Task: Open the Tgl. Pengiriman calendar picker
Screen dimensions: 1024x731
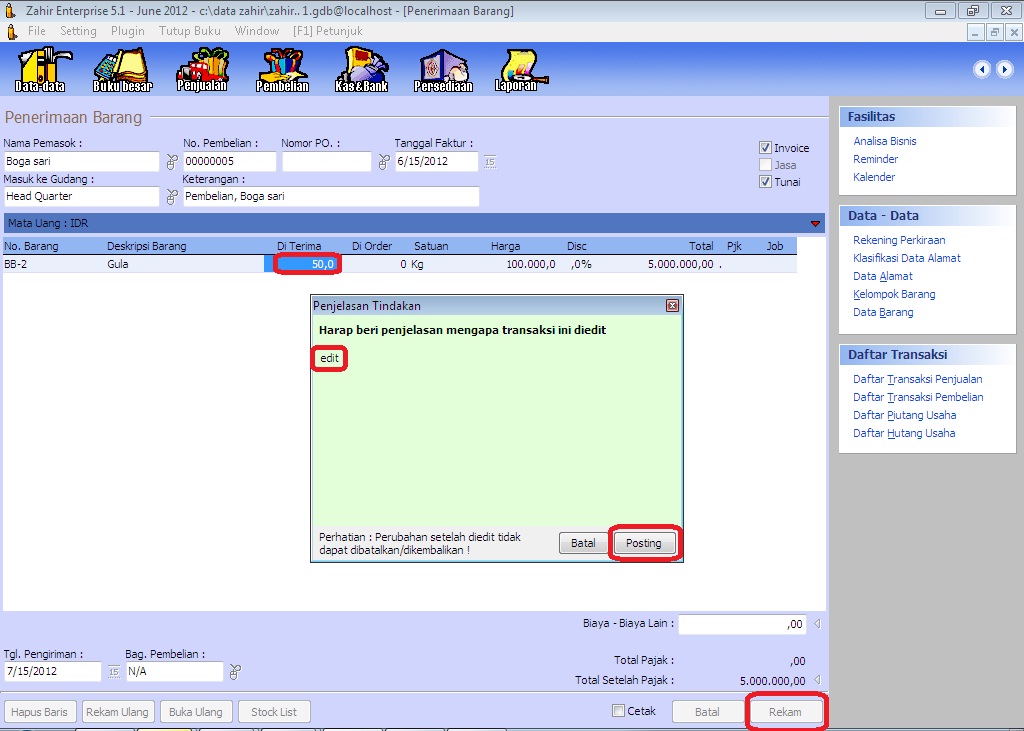Action: click(x=113, y=672)
